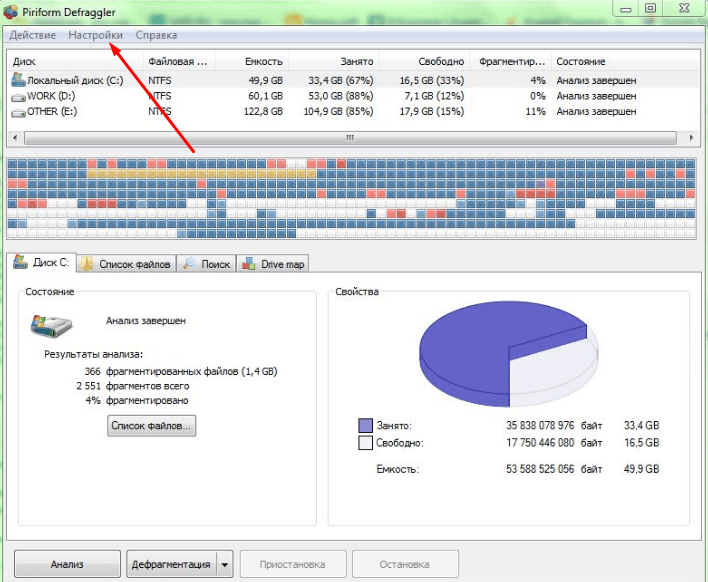The width and height of the screenshot is (708, 582).
Task: Sort by the Файловая система column header
Action: coord(179,61)
